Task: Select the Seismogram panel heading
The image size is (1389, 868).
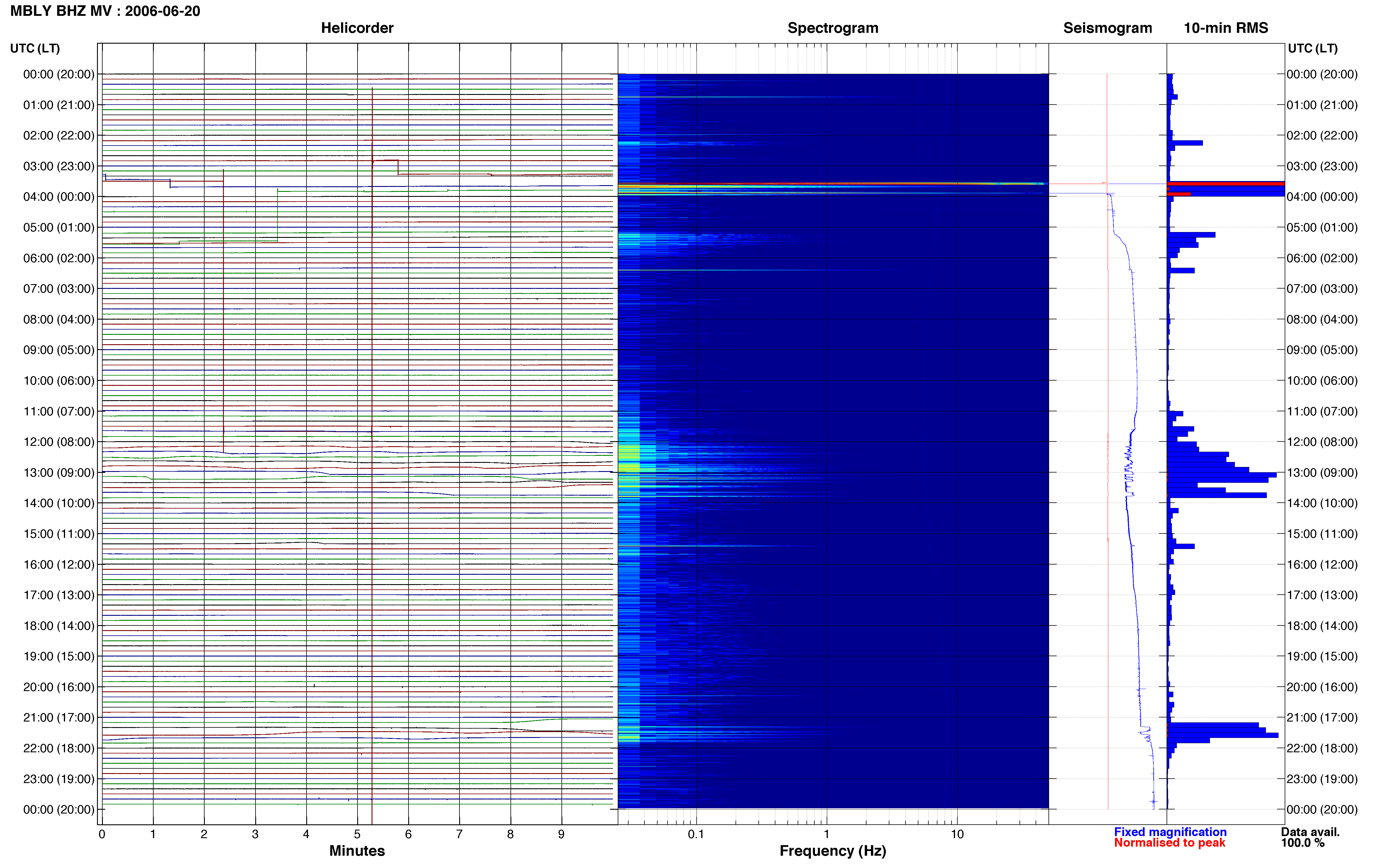Action: pos(1107,28)
